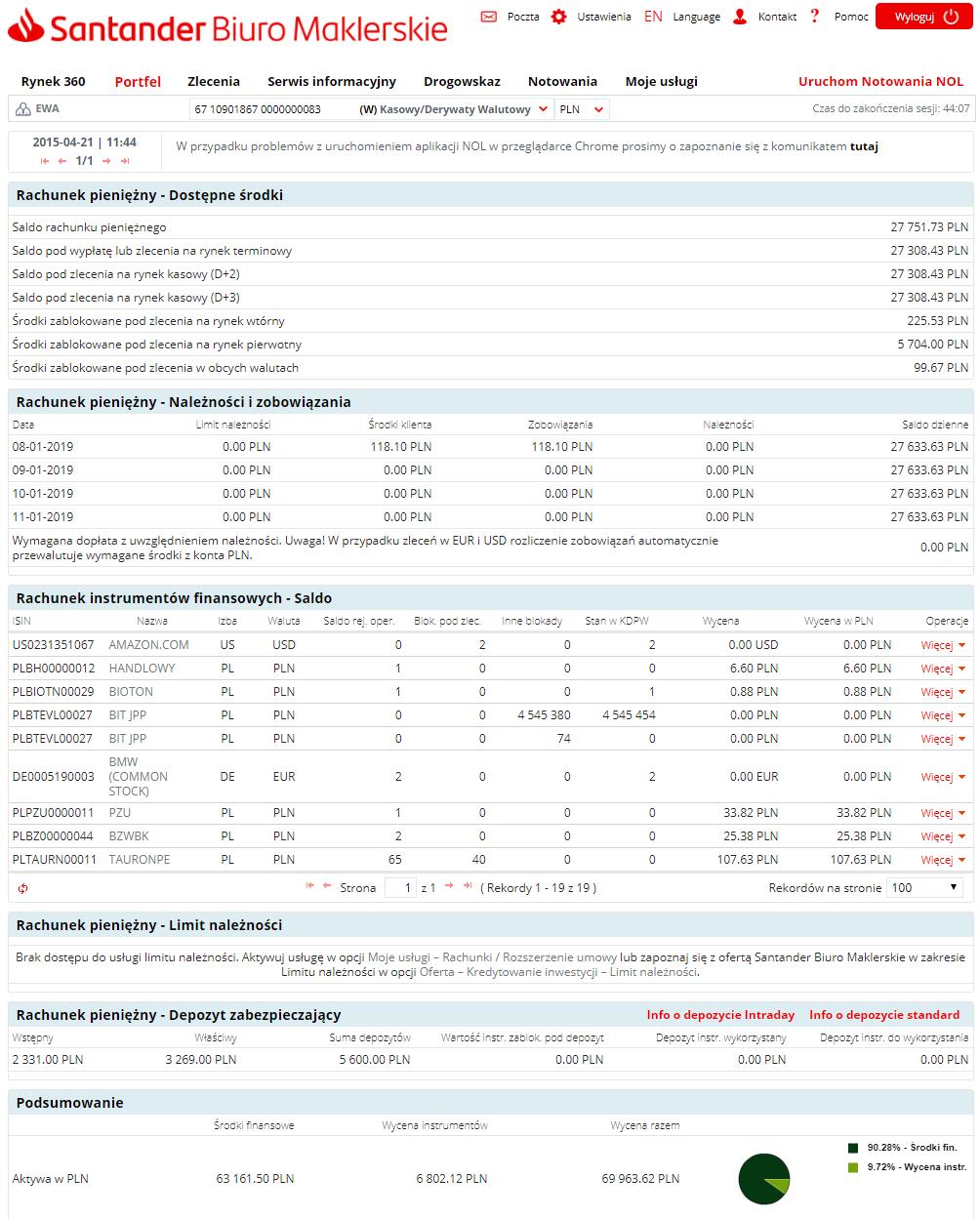Click the Wyloguj logout button
This screenshot has width=980, height=1219.
point(923,17)
